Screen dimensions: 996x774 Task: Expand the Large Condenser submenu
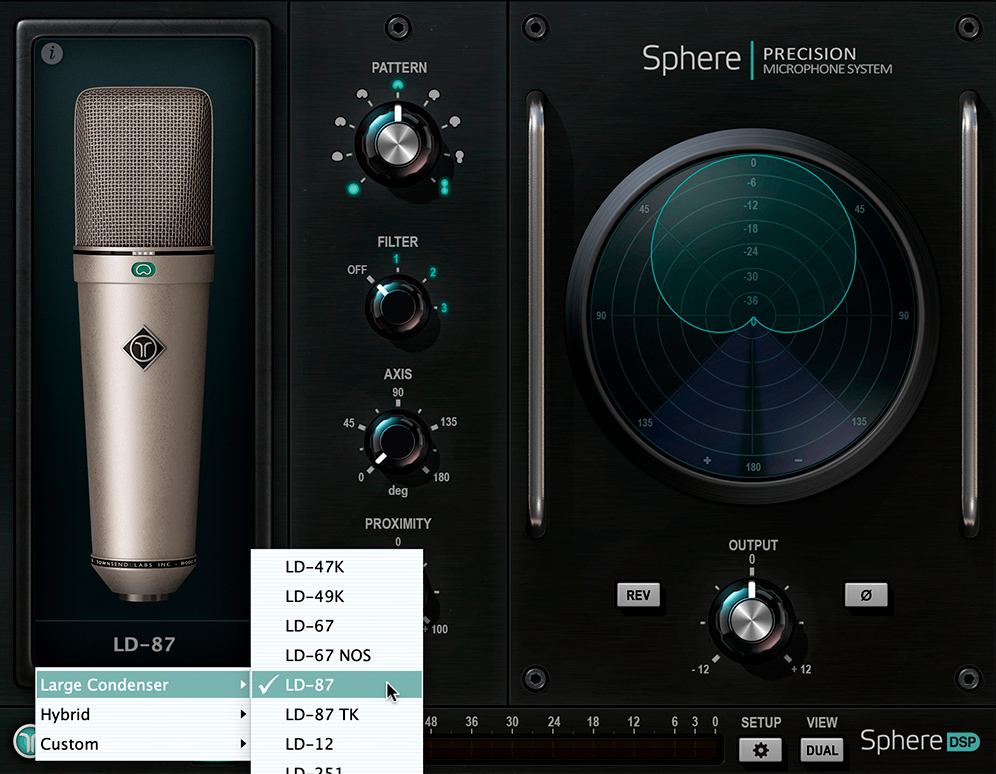pos(142,685)
